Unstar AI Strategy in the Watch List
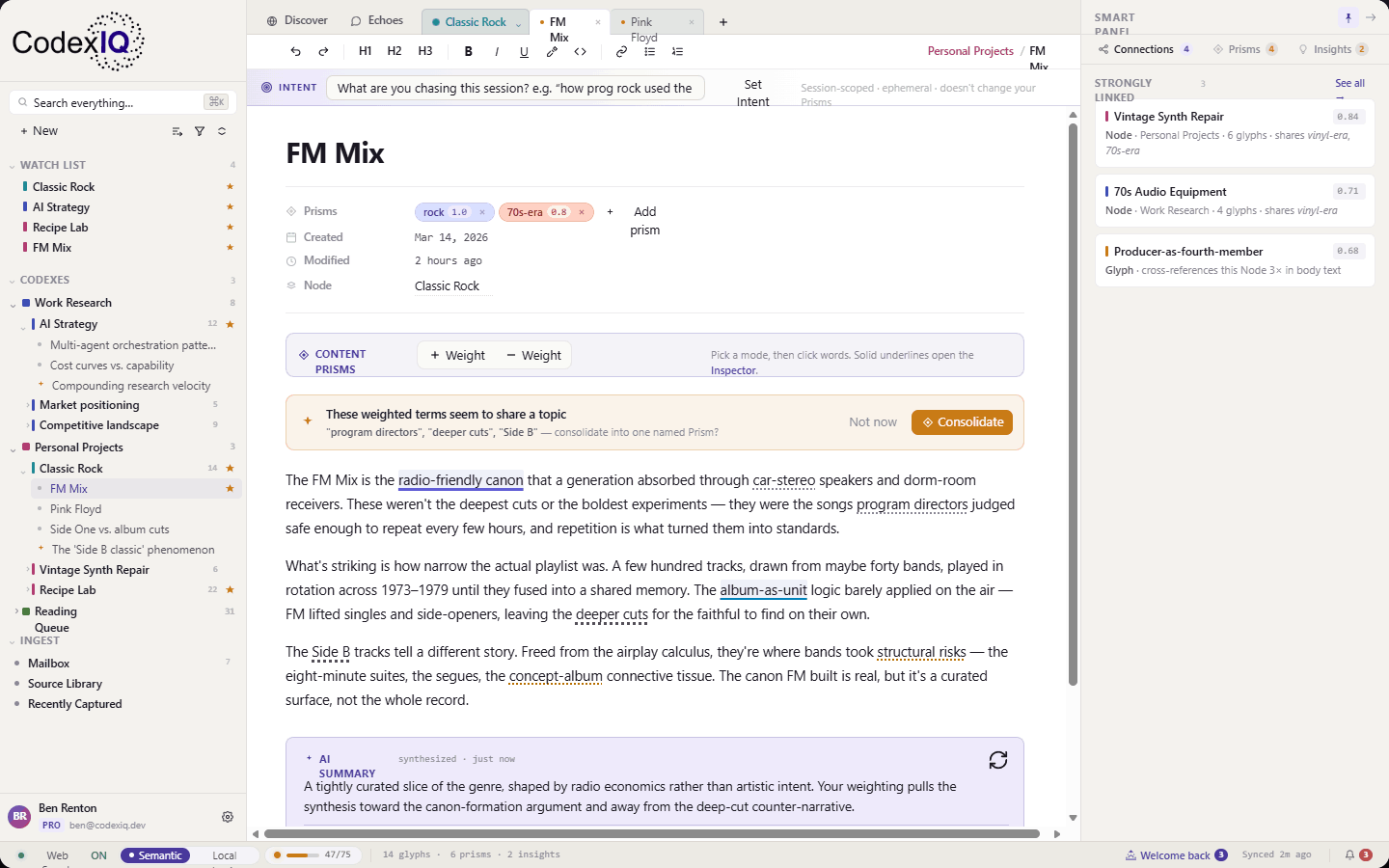Image resolution: width=1389 pixels, height=868 pixels. click(230, 207)
